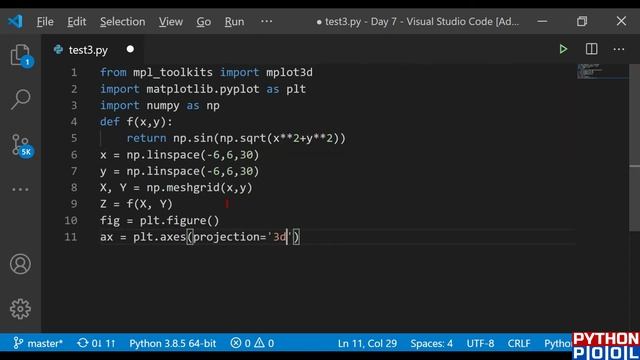Click 'plt.axes' on line 11
640x360 pixels.
click(x=160, y=237)
